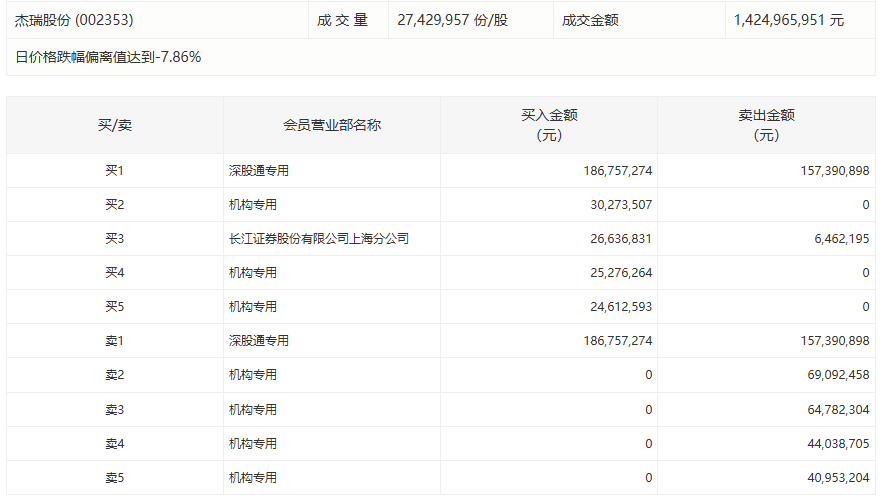This screenshot has width=885, height=504.
Task: Click the 会员营业部名称 column header
Action: (x=332, y=125)
